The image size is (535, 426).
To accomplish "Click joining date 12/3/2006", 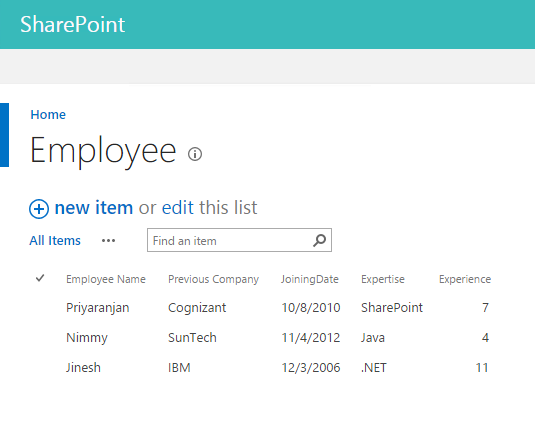I will coord(311,368).
